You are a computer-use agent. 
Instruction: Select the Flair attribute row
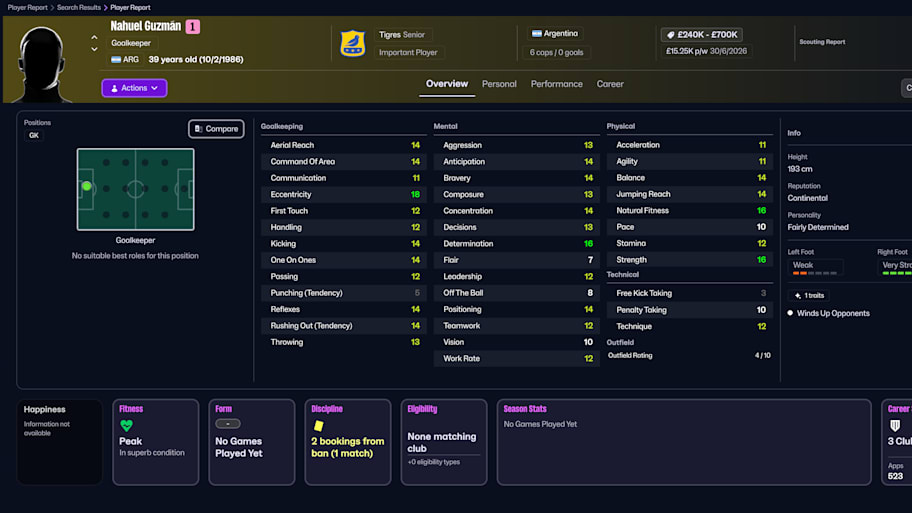point(516,260)
